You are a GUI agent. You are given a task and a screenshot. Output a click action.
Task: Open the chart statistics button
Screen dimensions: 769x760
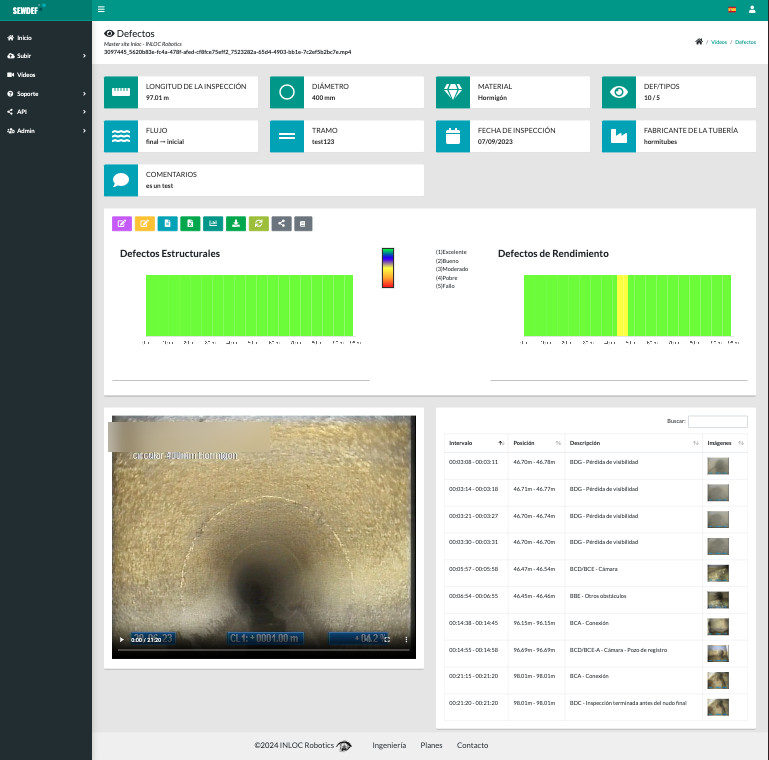coord(213,224)
